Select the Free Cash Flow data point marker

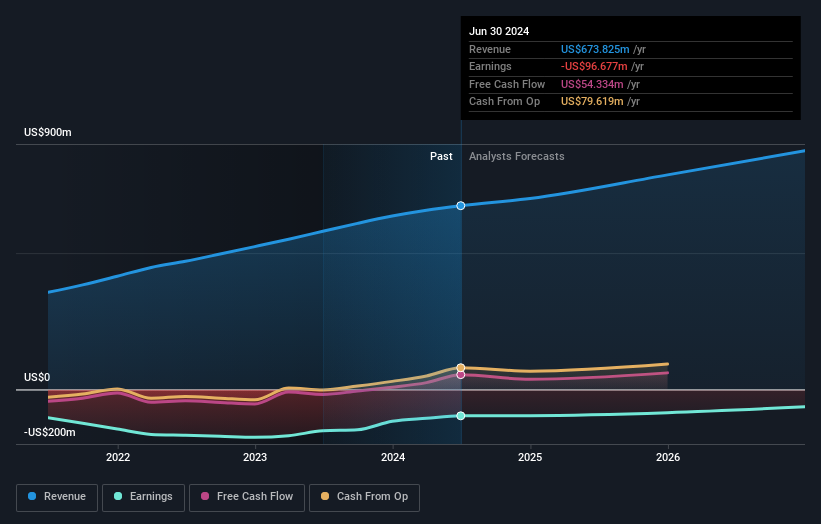pyautogui.click(x=461, y=375)
